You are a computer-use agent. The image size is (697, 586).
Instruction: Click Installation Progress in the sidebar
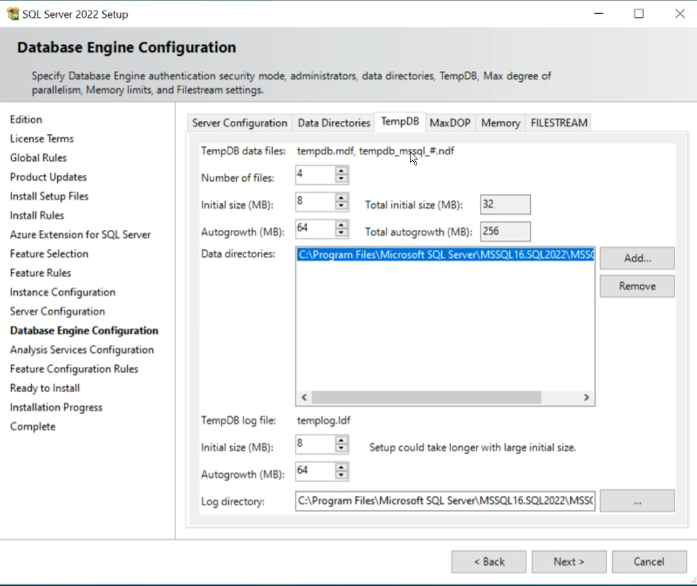[x=56, y=407]
